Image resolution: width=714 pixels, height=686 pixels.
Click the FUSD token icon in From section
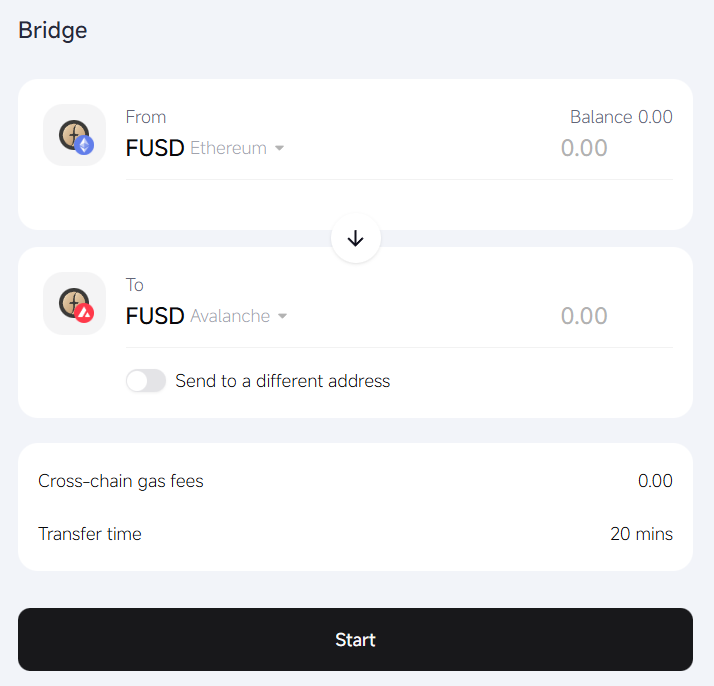(x=72, y=133)
